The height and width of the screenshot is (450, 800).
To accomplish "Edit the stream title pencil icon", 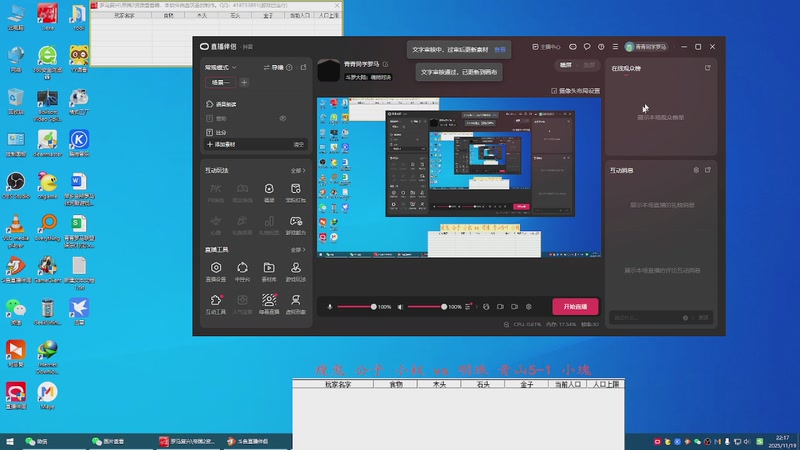I will pyautogui.click(x=386, y=64).
